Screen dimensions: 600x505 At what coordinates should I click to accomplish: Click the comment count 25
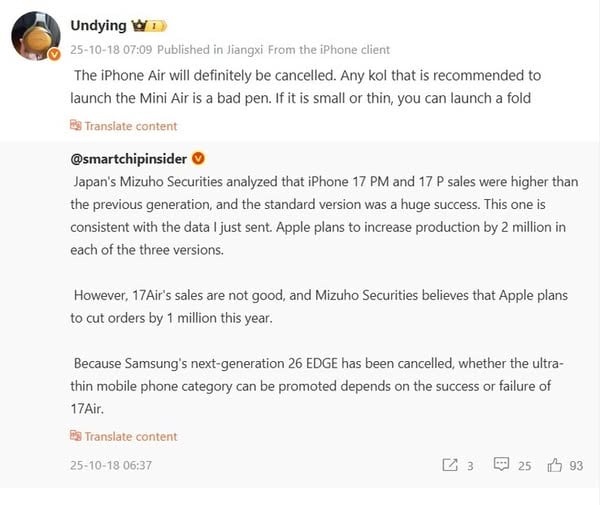pos(524,465)
